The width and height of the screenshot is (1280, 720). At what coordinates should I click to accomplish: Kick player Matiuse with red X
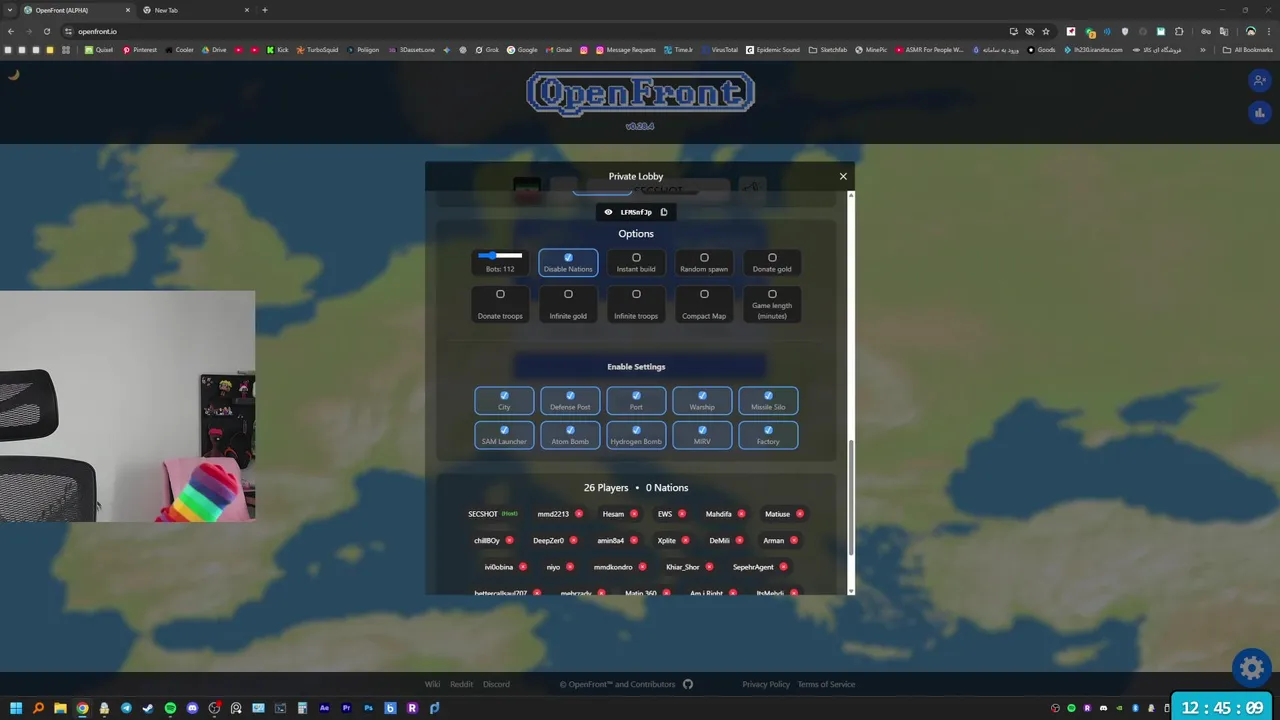pos(800,514)
